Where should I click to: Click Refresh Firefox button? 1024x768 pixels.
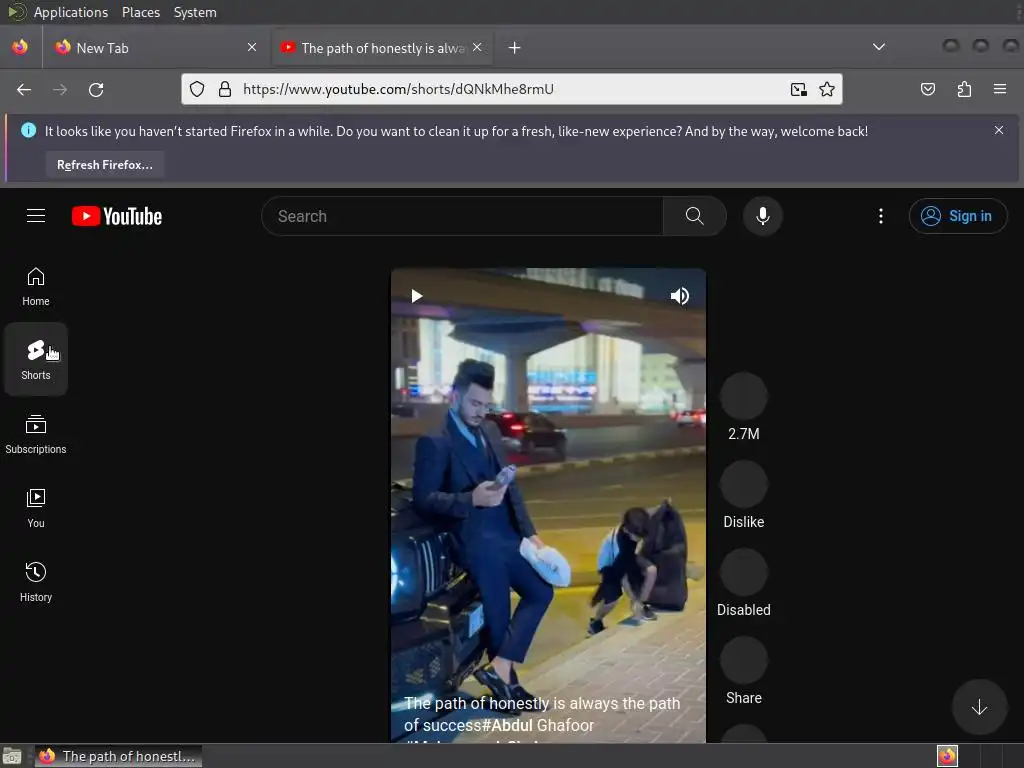point(104,165)
